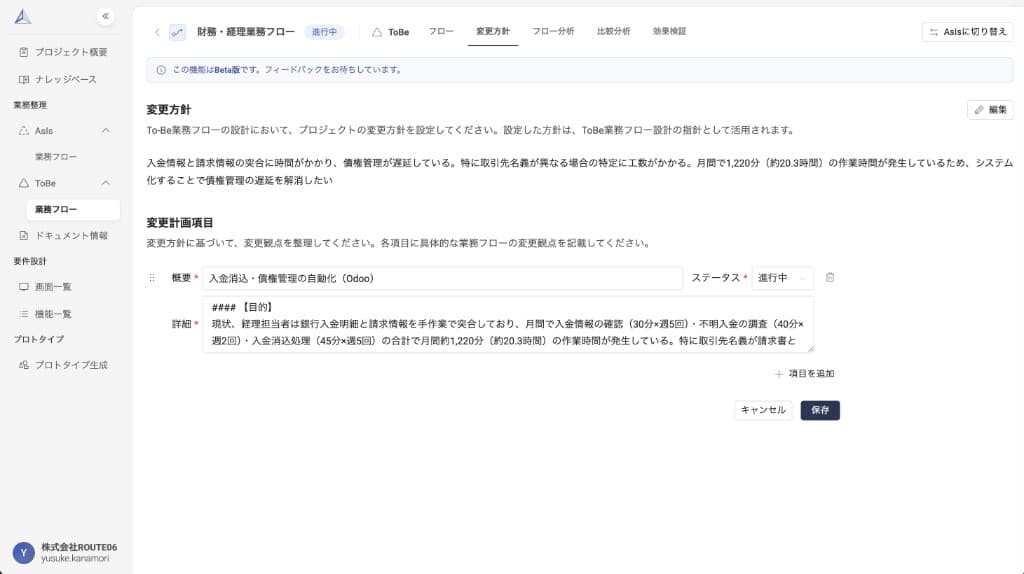
Task: Click the 保存 button
Action: [820, 410]
